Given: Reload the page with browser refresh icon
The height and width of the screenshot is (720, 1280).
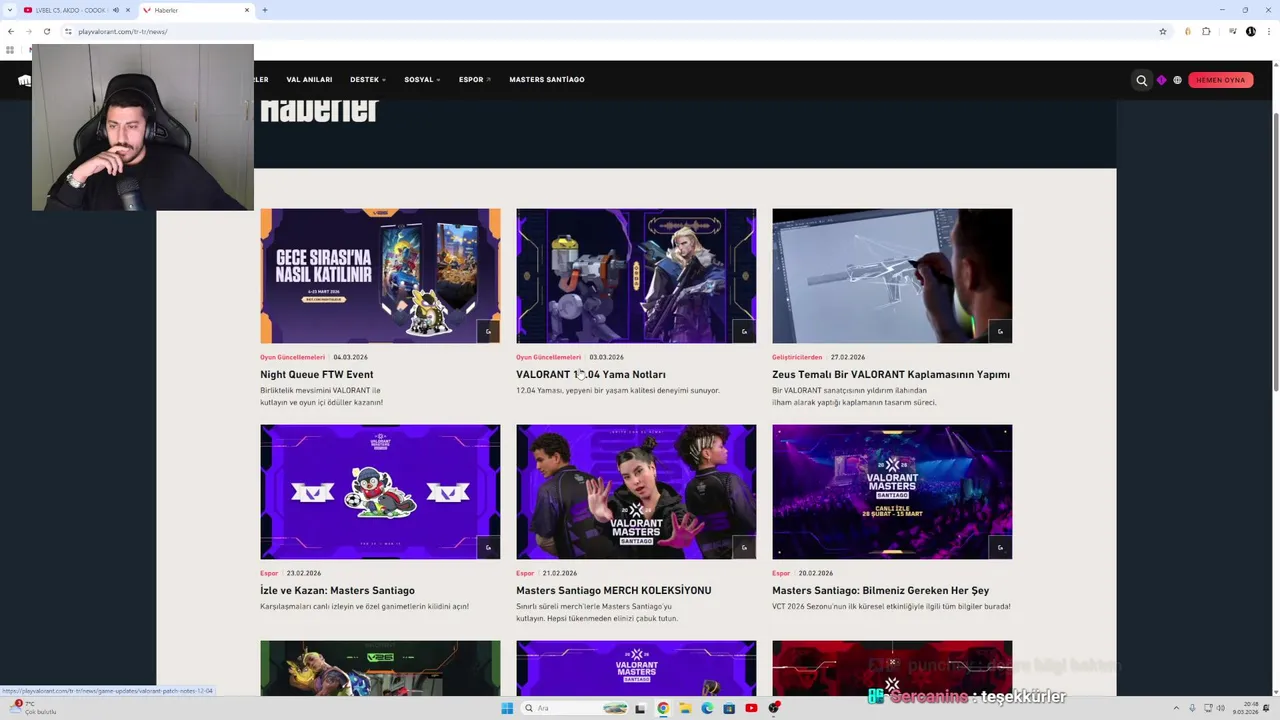Looking at the screenshot, I should click(46, 31).
